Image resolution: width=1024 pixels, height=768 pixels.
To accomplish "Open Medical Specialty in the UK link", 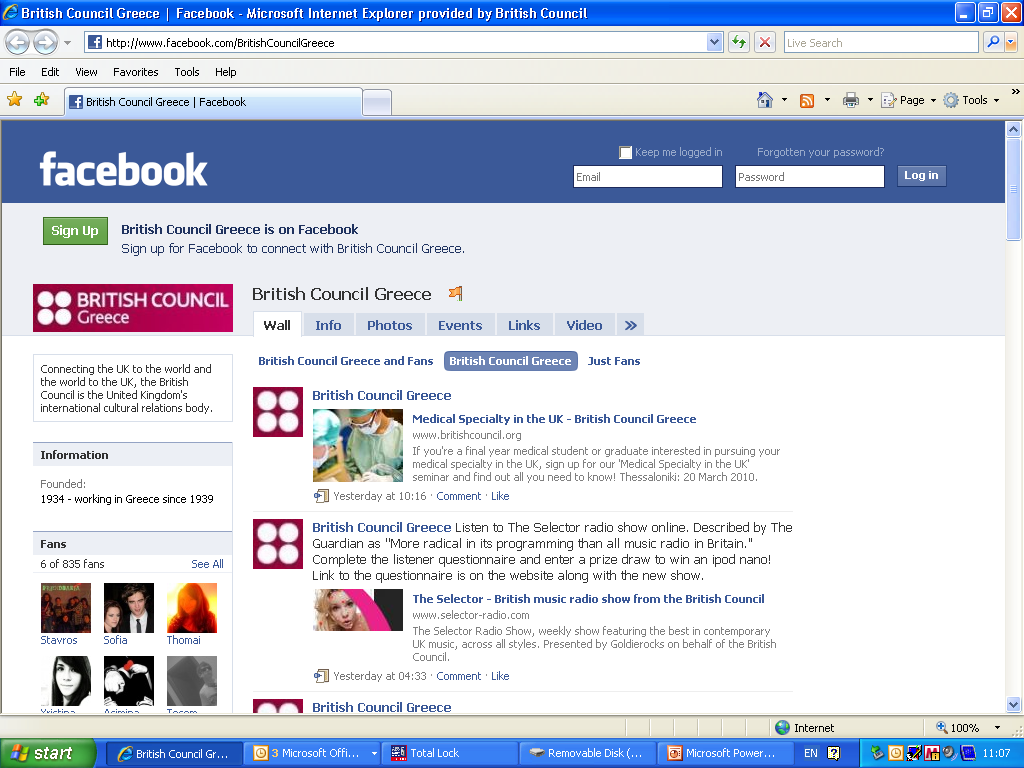I will pyautogui.click(x=554, y=419).
